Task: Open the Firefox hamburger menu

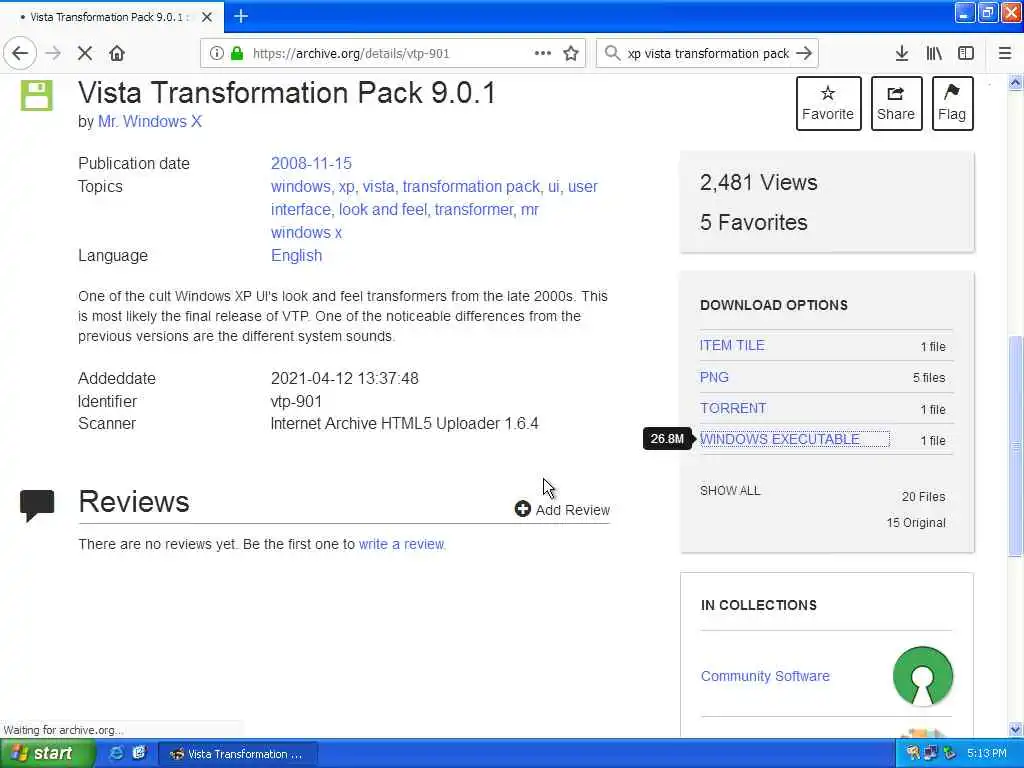Action: 1005,54
